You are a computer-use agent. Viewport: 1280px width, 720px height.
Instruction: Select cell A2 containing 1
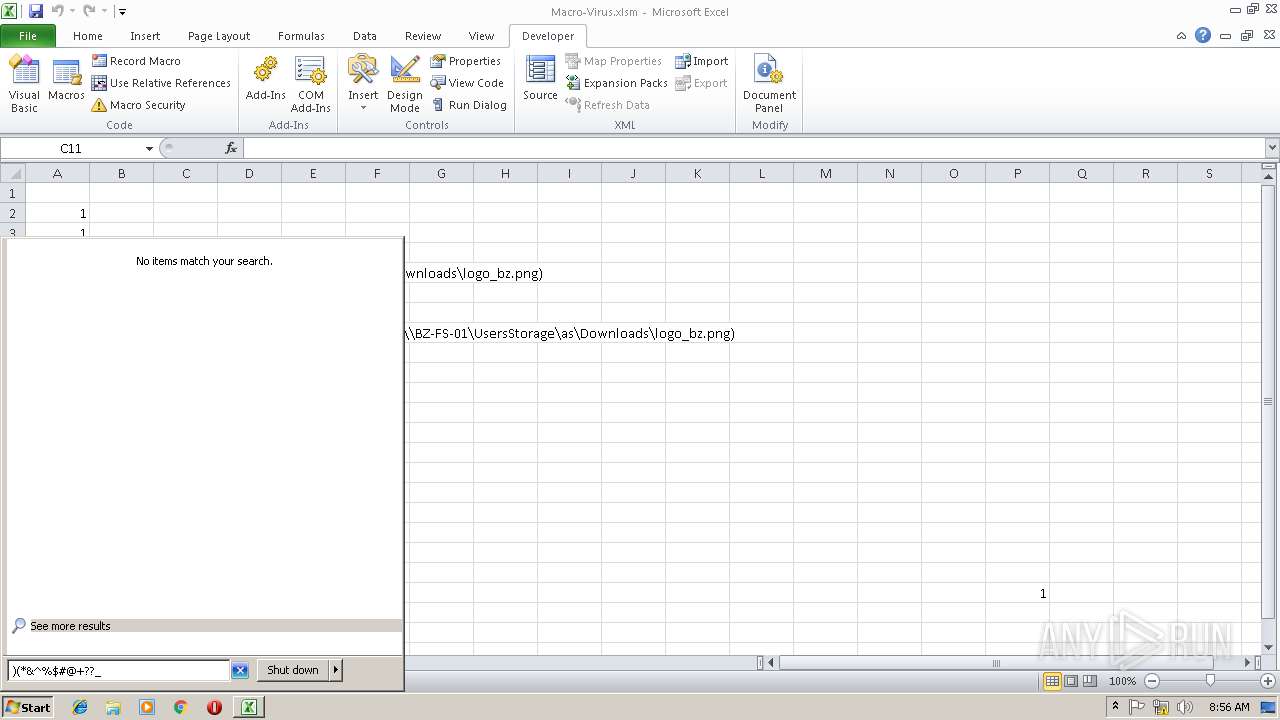tap(57, 213)
